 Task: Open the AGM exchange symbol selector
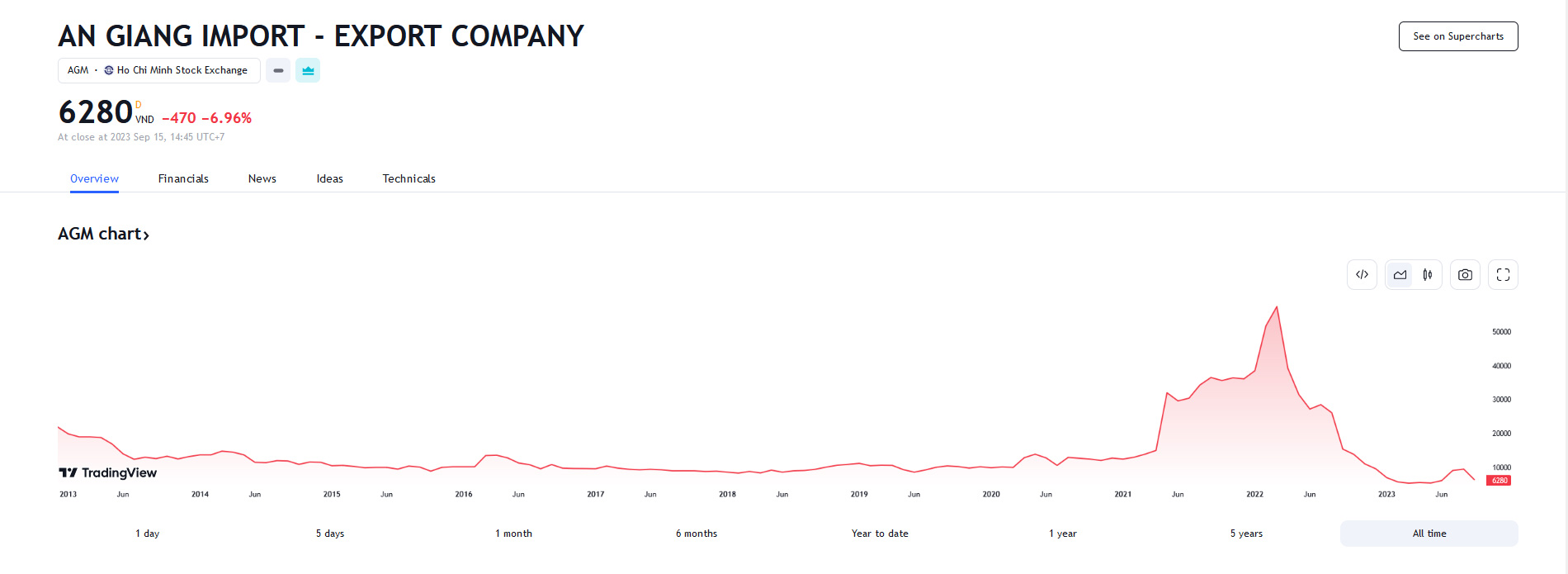click(x=158, y=70)
